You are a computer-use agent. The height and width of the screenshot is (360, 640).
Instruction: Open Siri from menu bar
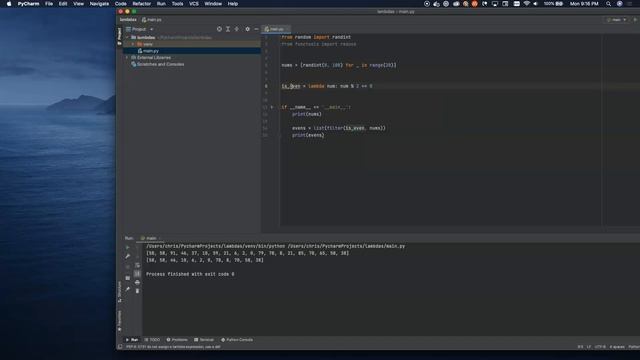620,4
